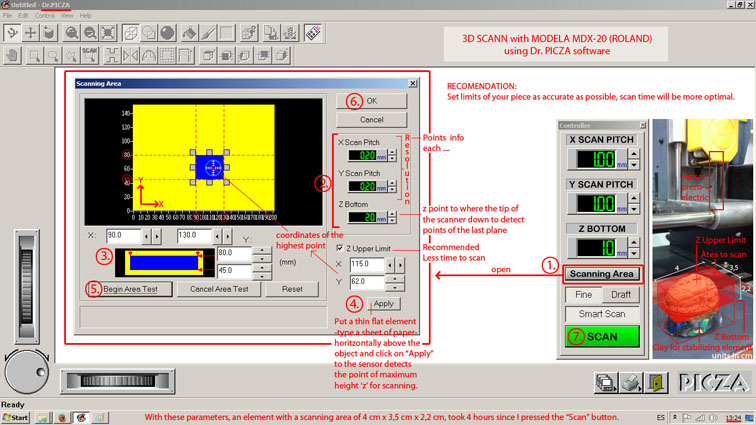Image resolution: width=756 pixels, height=425 pixels.
Task: Open the Control menu
Action: click(44, 15)
